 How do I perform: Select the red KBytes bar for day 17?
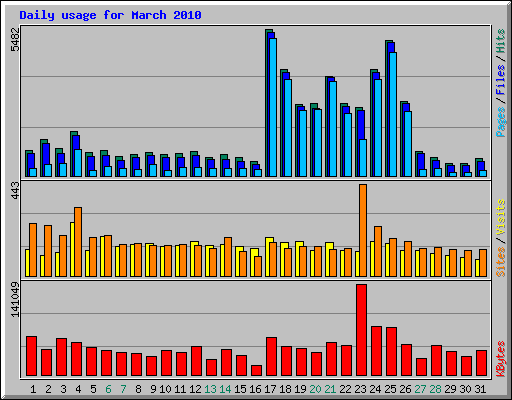[271, 357]
